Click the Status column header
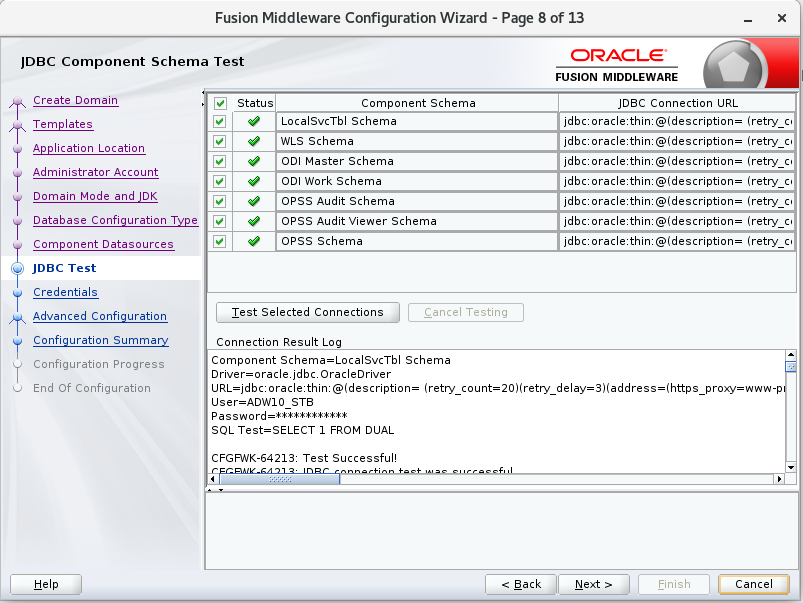Screen dimensions: 803x603 coord(255,103)
